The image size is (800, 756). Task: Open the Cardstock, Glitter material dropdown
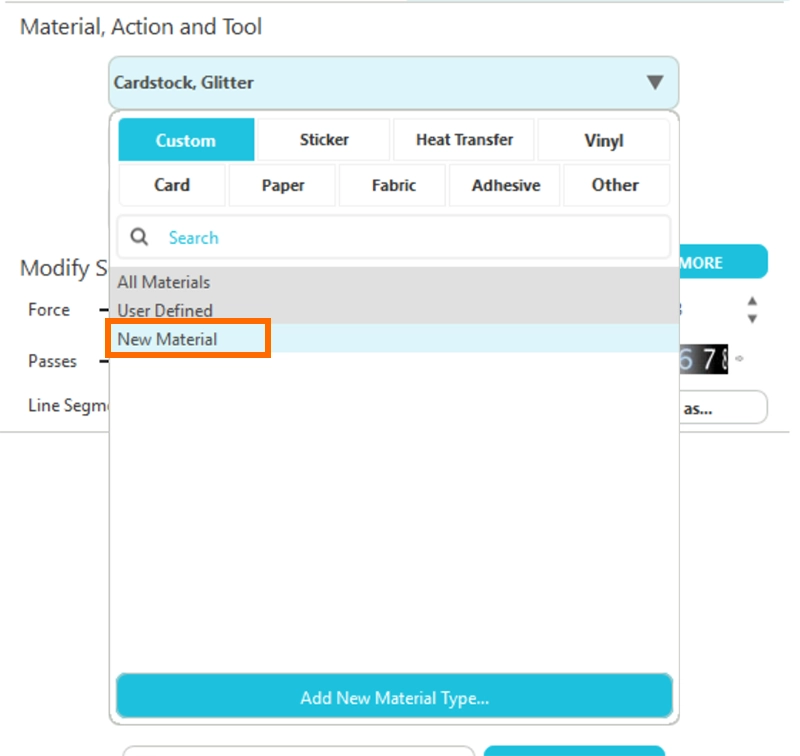pos(393,83)
